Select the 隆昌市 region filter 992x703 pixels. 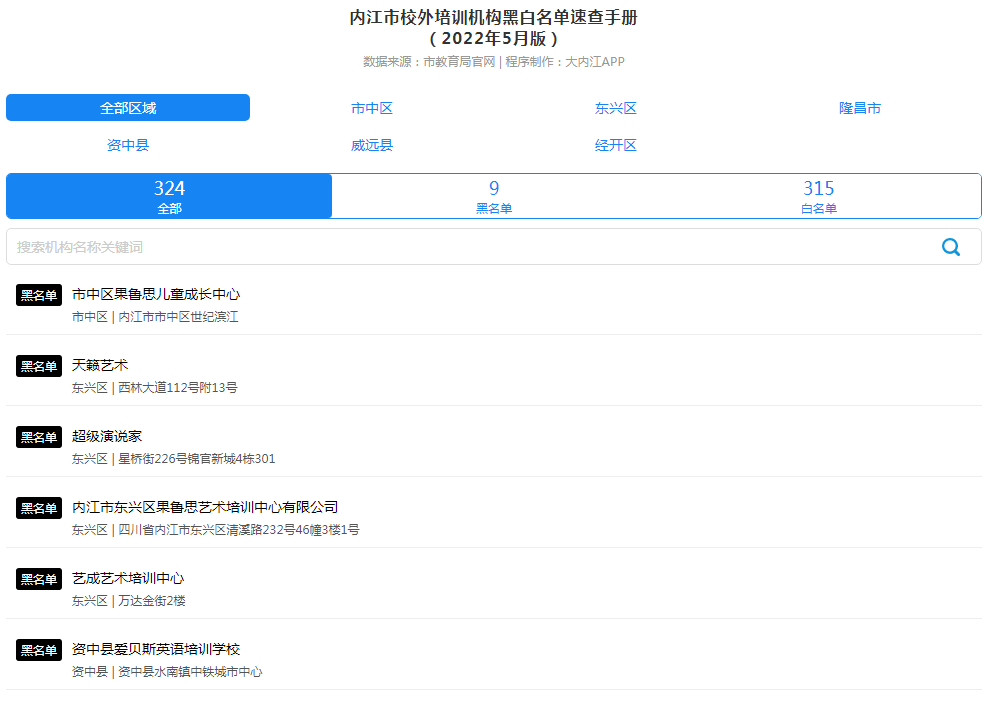point(860,107)
